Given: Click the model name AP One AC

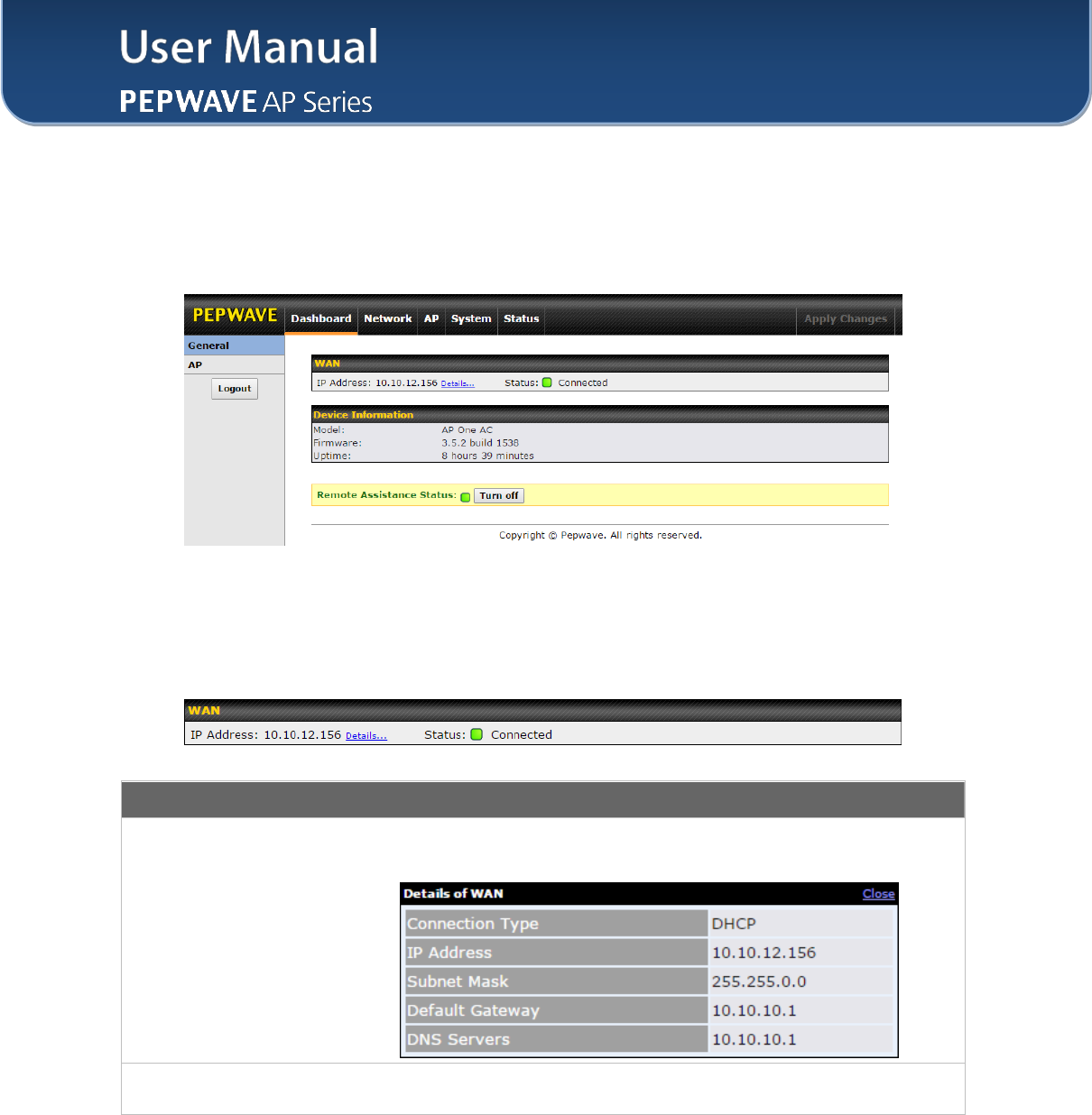Looking at the screenshot, I should [467, 430].
